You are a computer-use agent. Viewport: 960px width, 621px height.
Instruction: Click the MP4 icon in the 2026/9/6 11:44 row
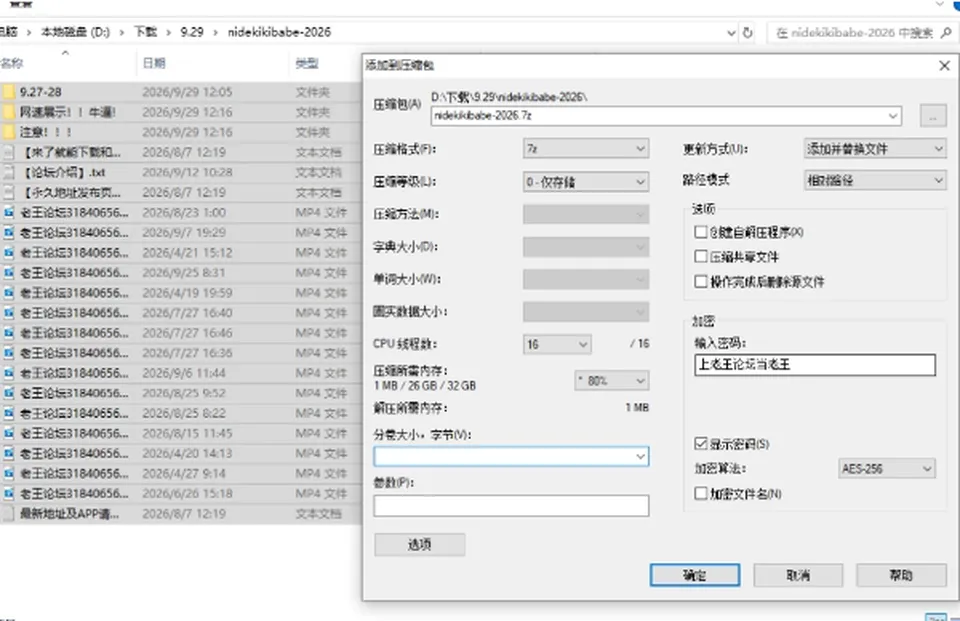point(9,374)
